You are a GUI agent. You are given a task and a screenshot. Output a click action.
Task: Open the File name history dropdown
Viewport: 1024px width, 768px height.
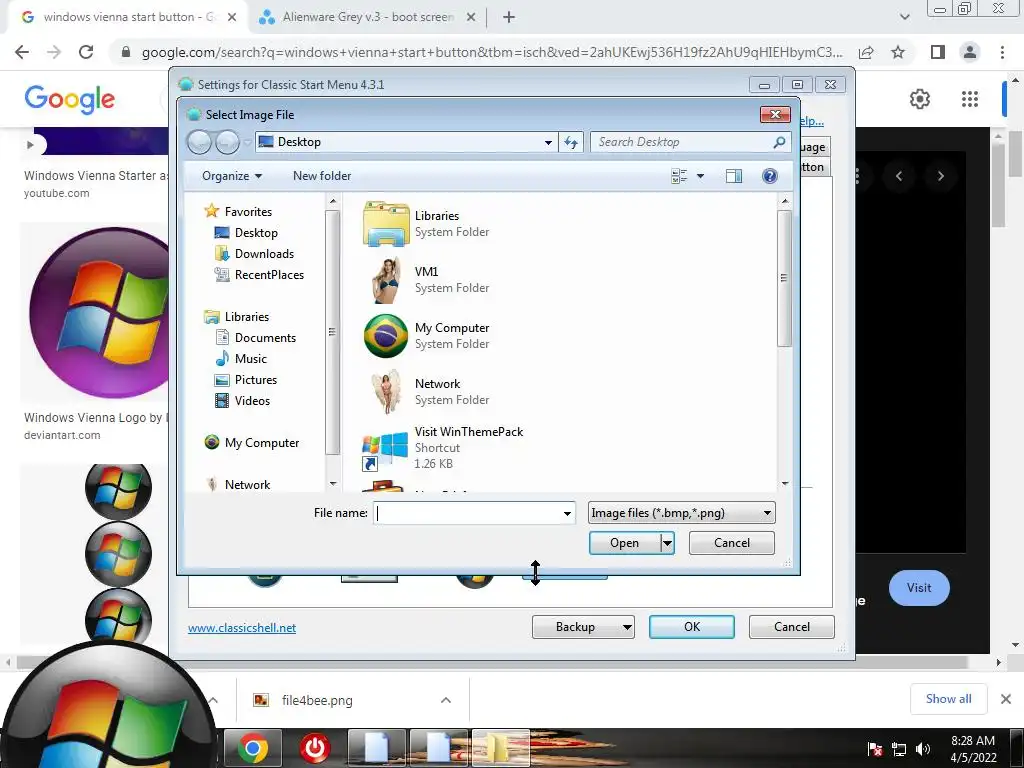click(x=567, y=513)
